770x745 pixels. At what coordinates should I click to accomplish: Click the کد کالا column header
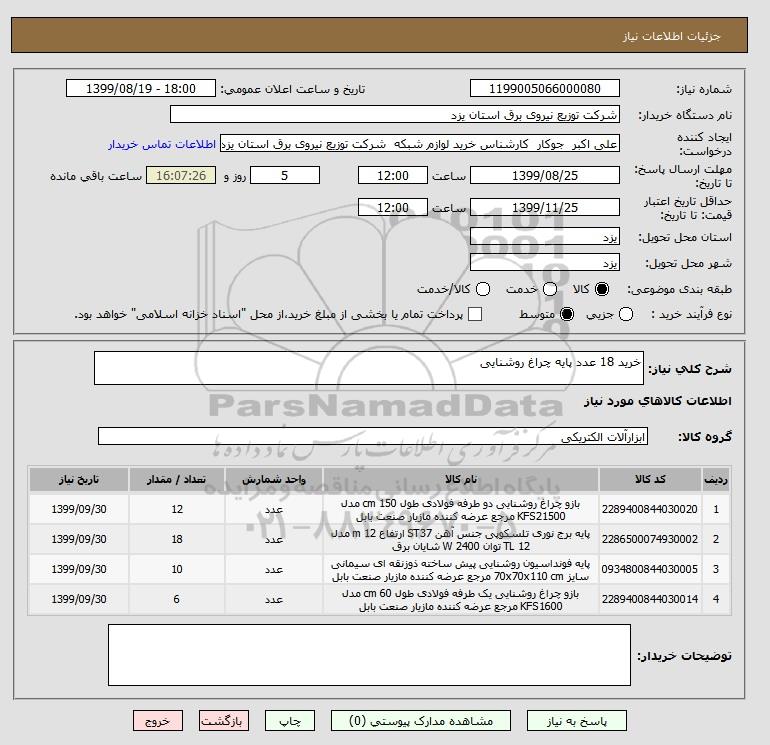[650, 479]
